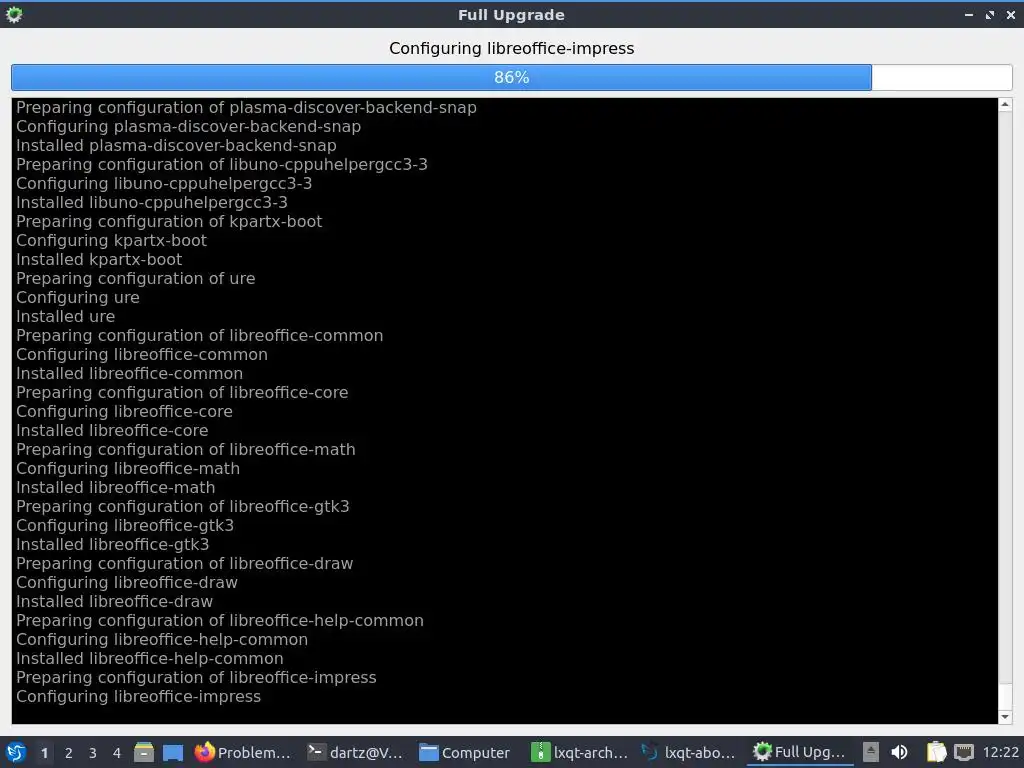
Task: Maximize the Full Upgrade window
Action: point(990,14)
